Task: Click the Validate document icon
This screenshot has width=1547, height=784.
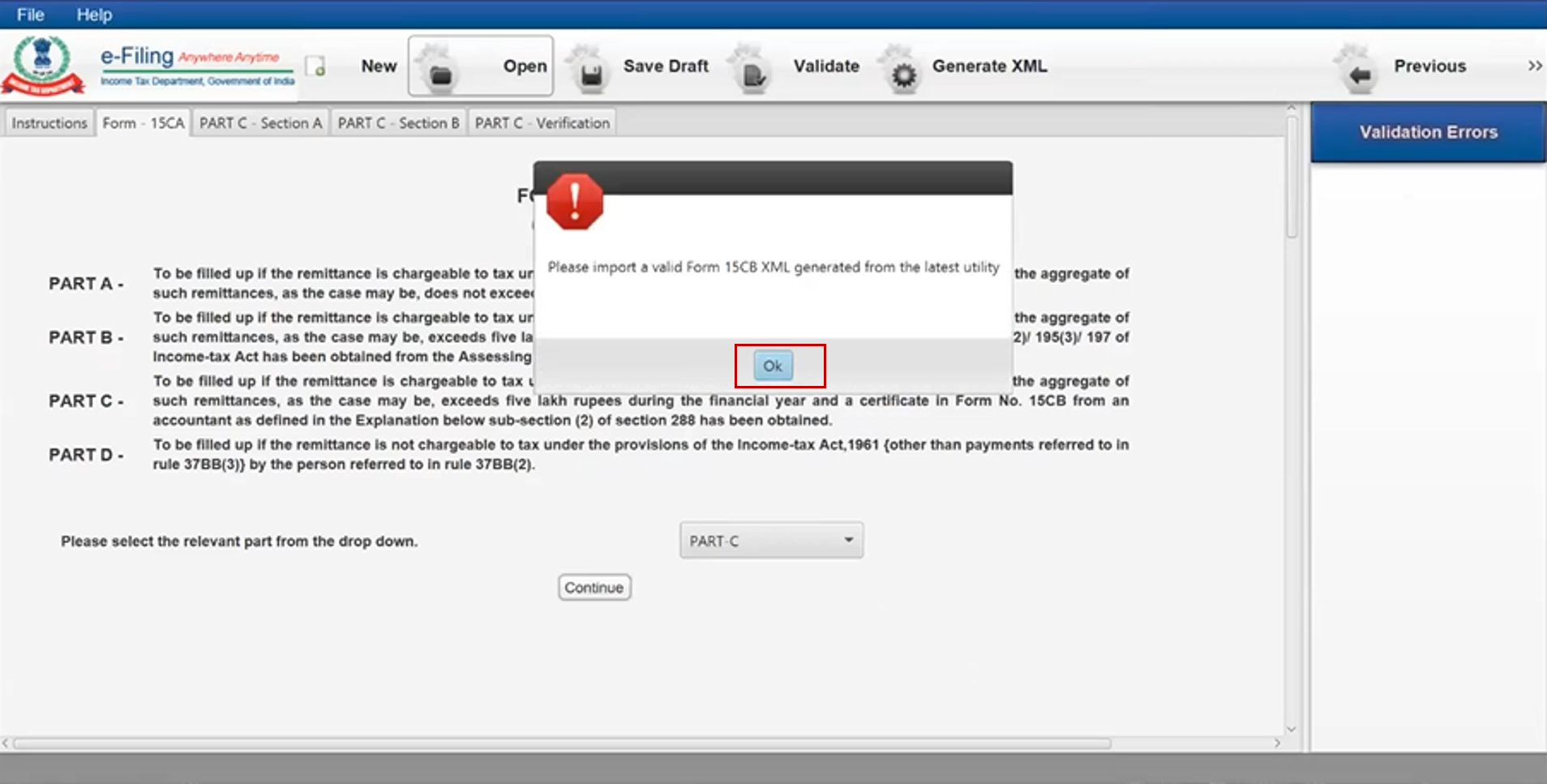Action: [x=752, y=74]
